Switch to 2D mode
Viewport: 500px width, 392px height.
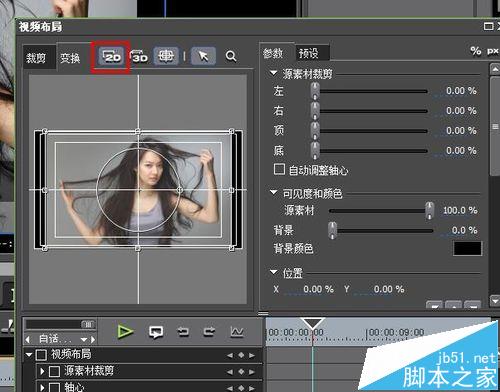(111, 56)
